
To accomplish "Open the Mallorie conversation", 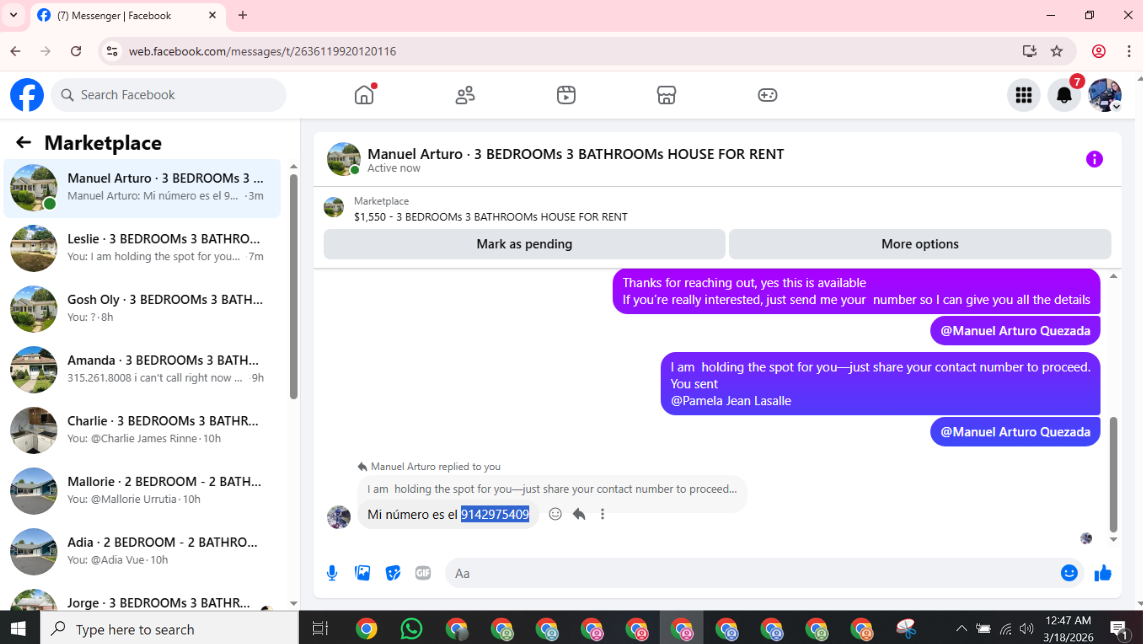I will (x=142, y=490).
